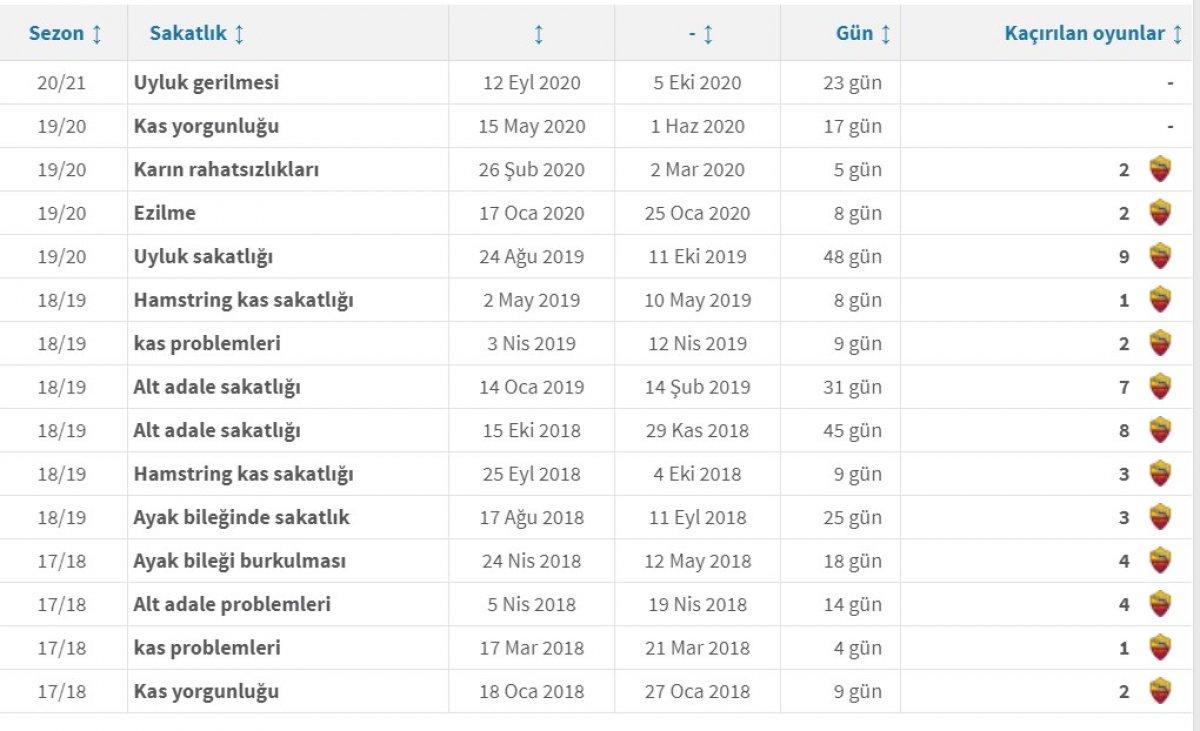Image resolution: width=1200 pixels, height=731 pixels.
Task: Click the Alt adale problemleri injury name
Action: coord(232,604)
